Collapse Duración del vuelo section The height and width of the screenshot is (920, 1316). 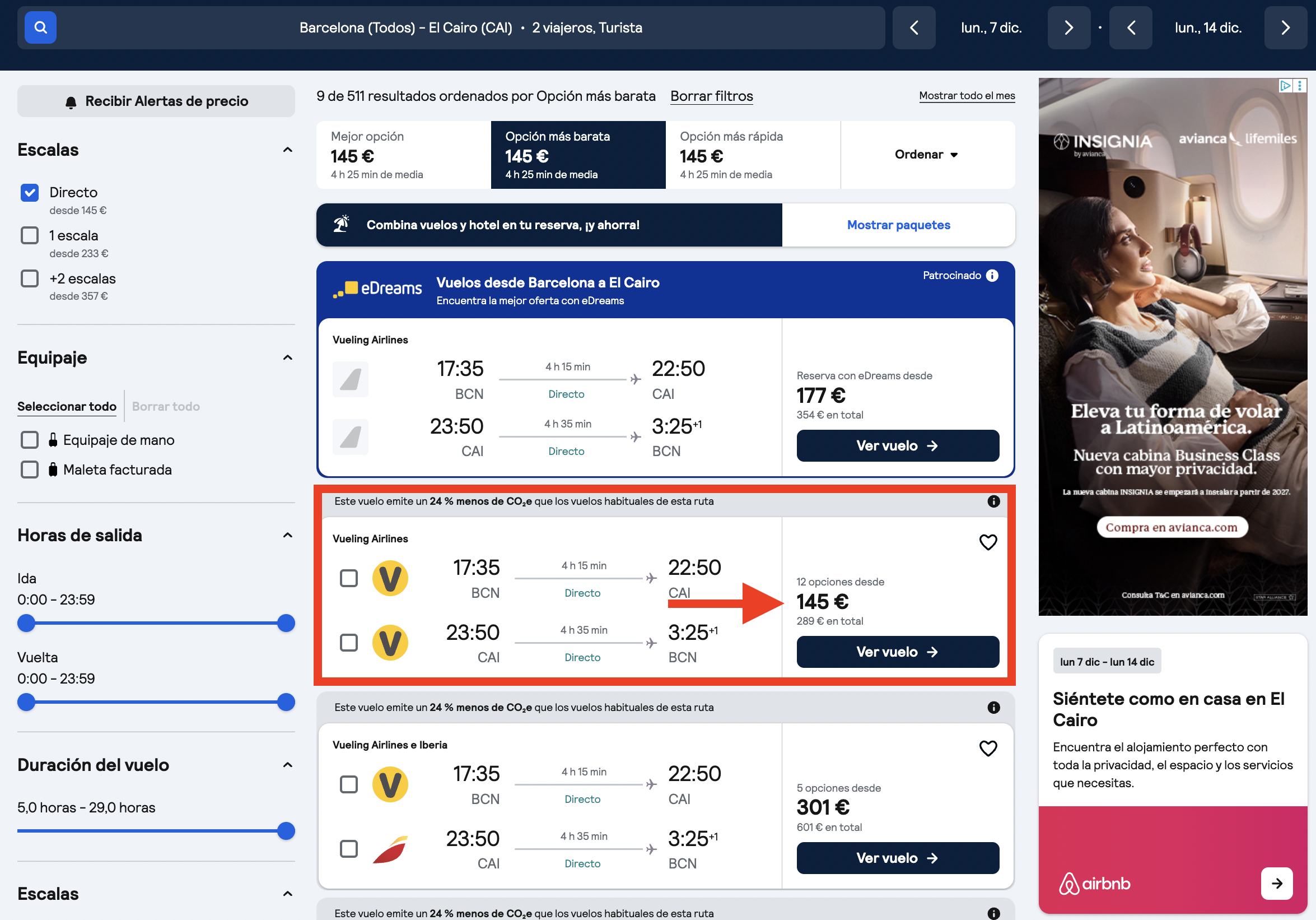pos(288,765)
